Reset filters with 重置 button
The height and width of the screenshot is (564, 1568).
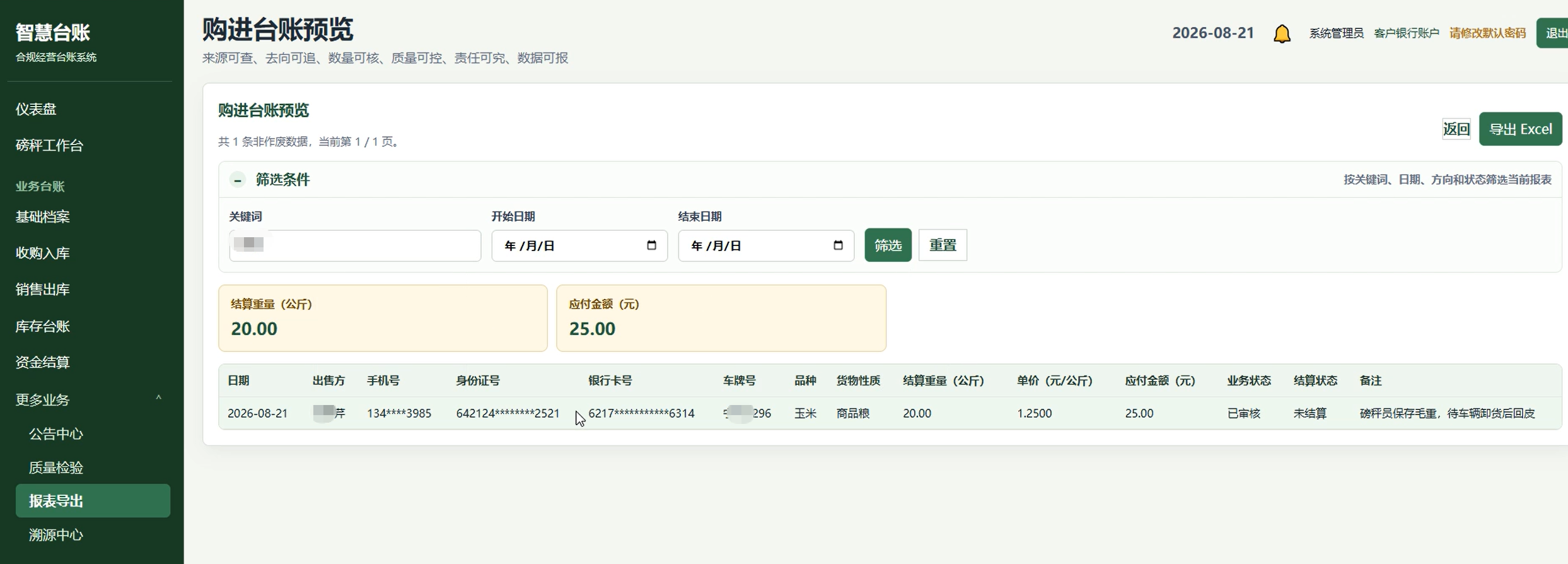(943, 245)
